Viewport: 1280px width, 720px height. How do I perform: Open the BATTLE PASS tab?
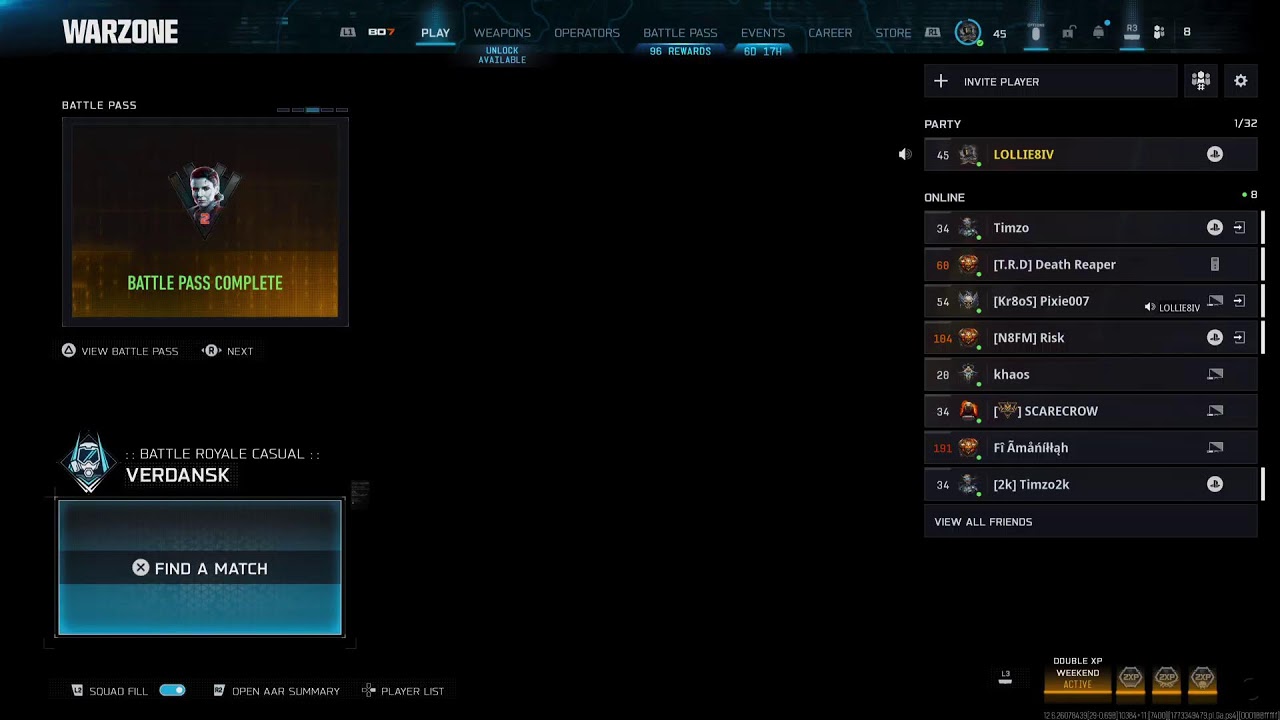[x=680, y=33]
